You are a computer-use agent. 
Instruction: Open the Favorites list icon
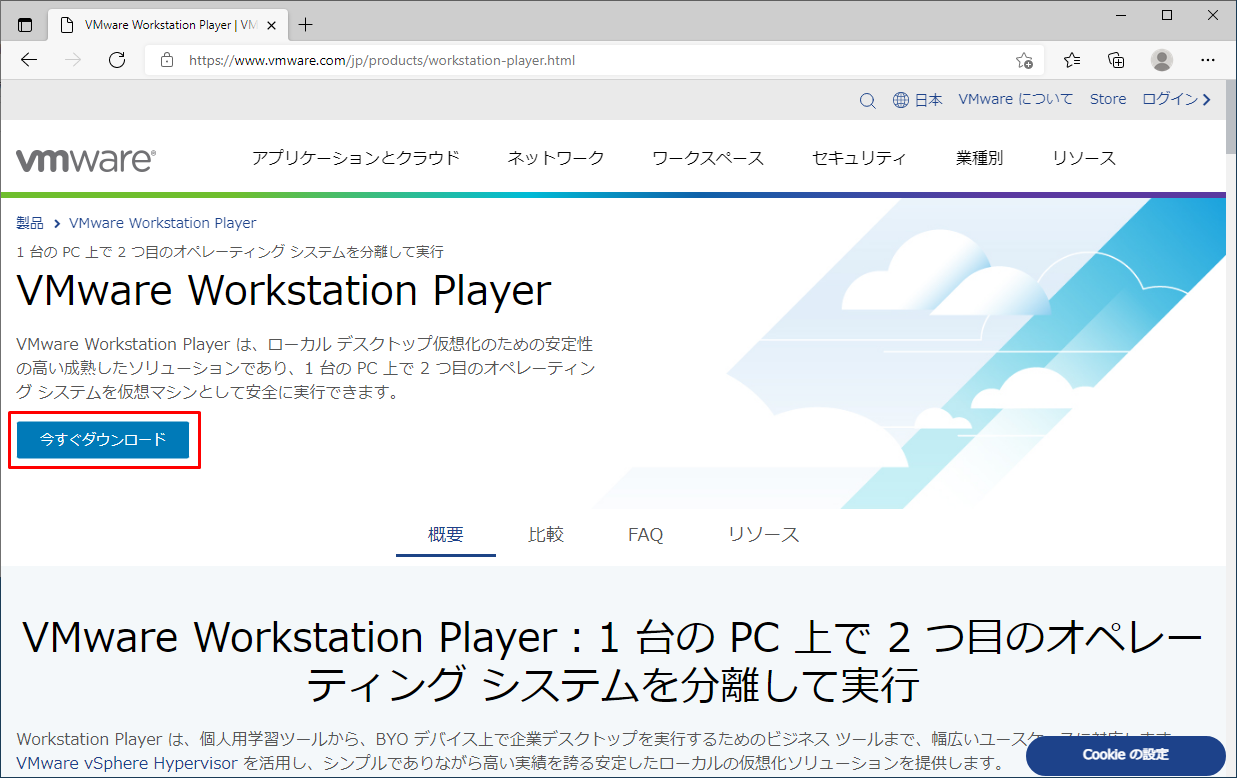point(1072,60)
